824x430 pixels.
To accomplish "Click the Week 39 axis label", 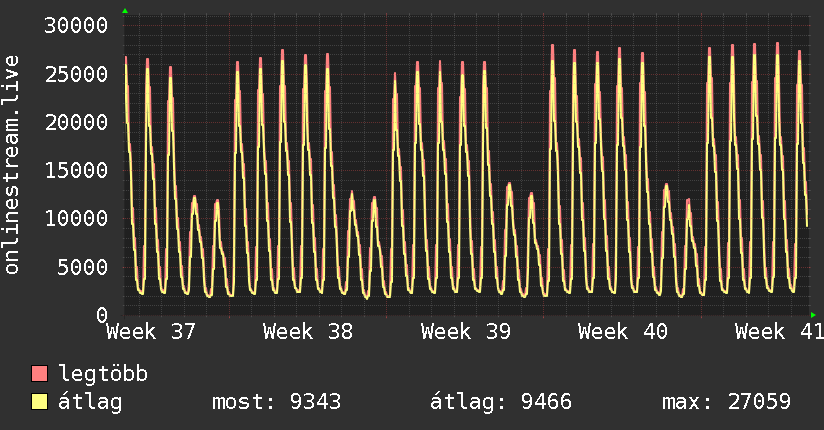I will (466, 332).
